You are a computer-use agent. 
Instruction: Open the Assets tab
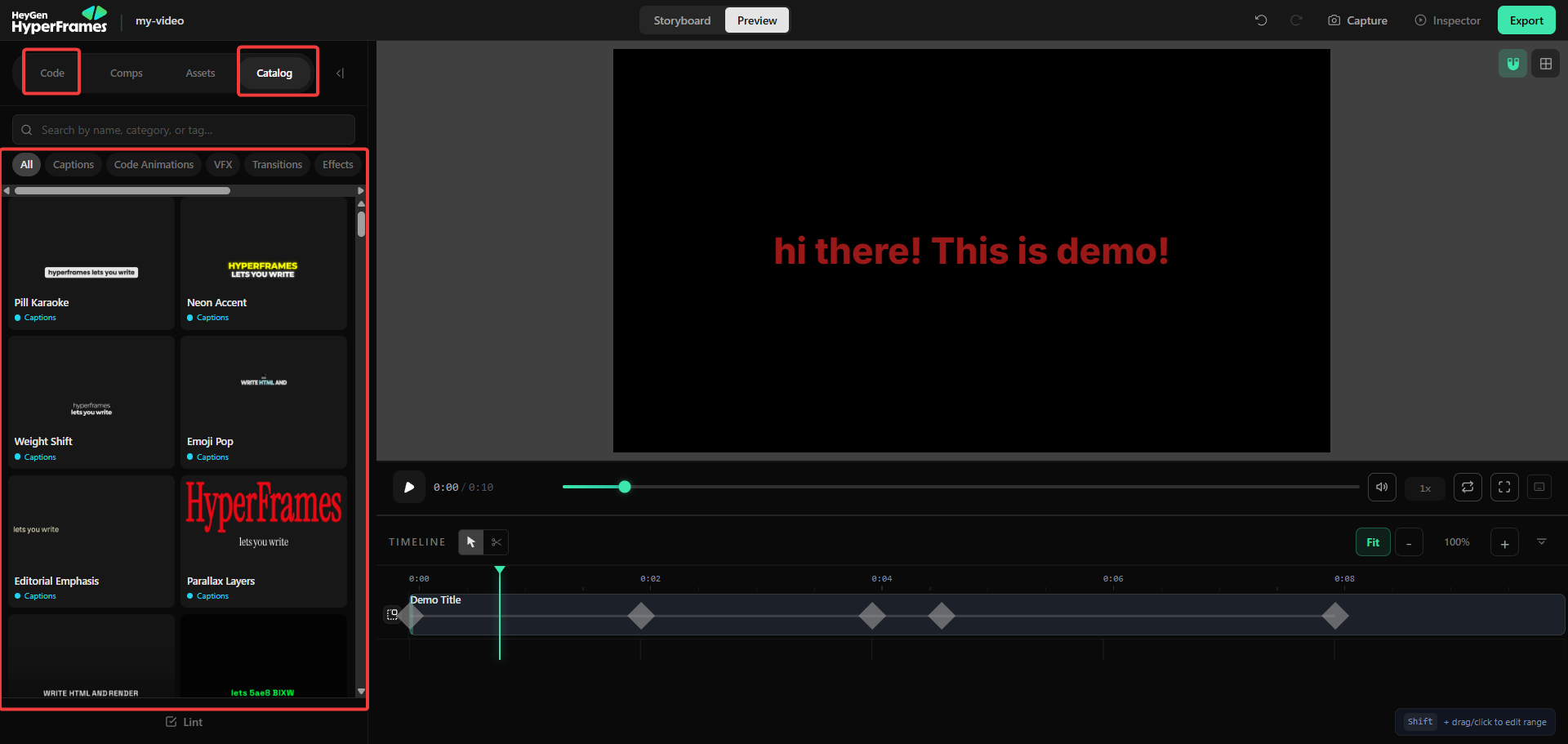pos(200,74)
